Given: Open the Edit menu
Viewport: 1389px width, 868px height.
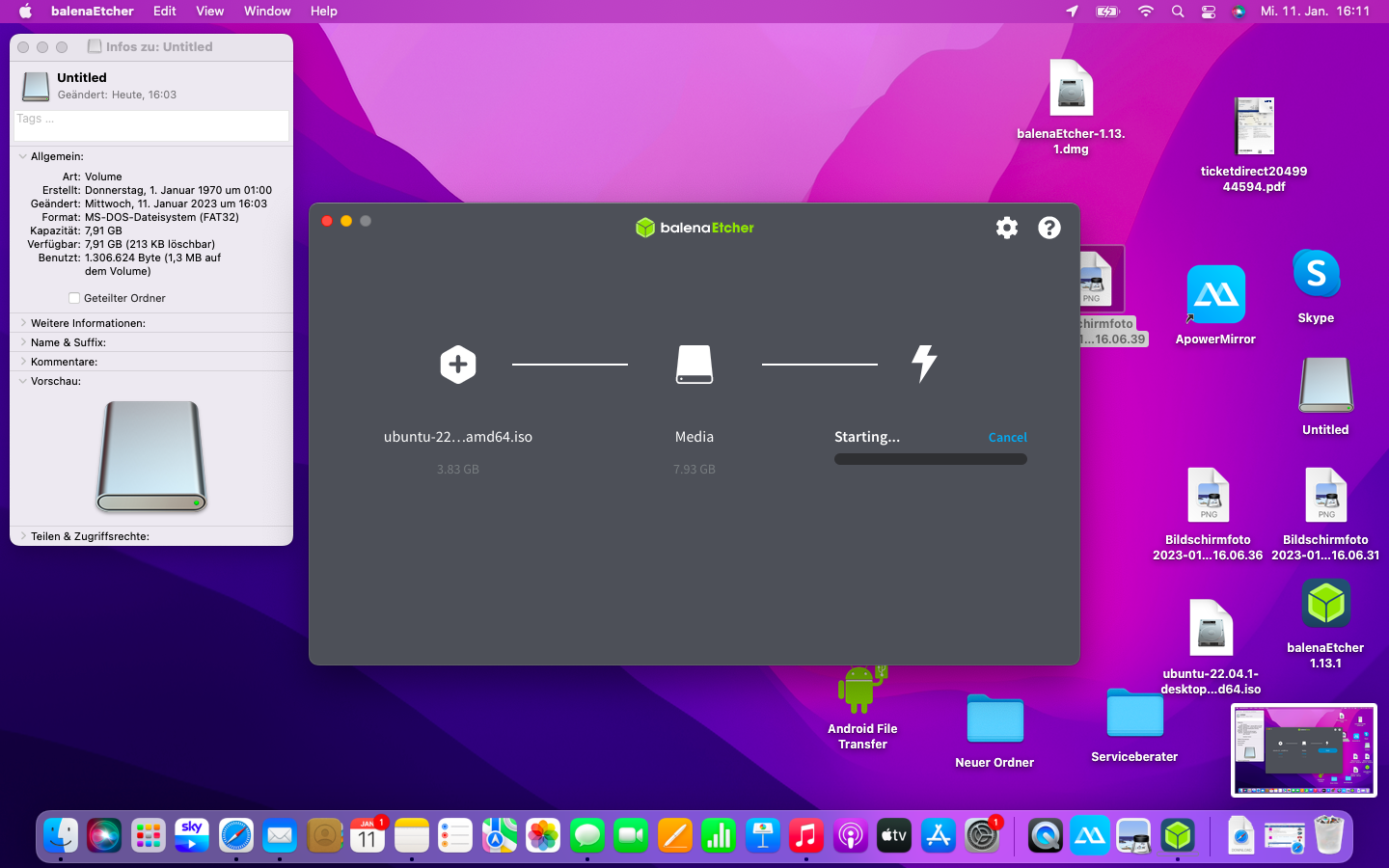Looking at the screenshot, I should (165, 12).
